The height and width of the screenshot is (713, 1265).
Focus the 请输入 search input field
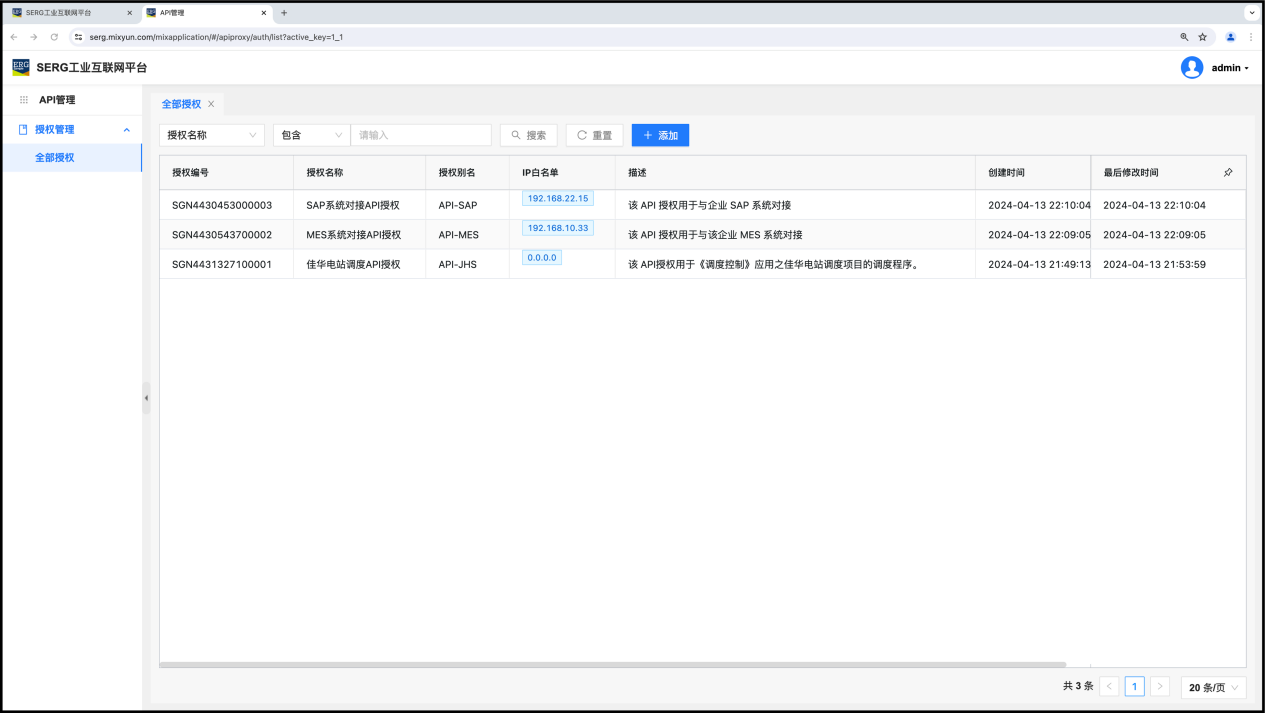(420, 135)
